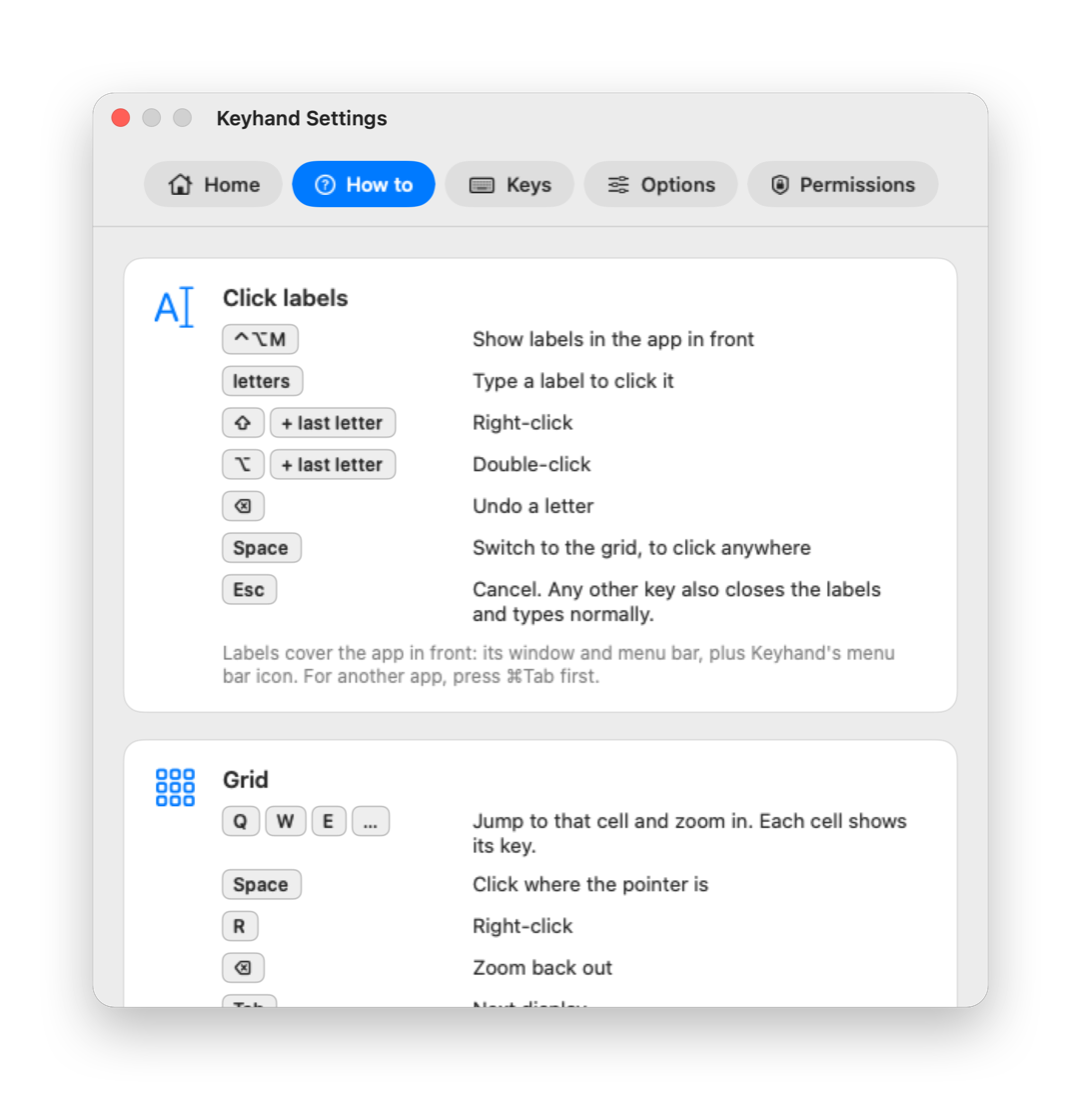Click '+ last letter' badge beside Right-click

point(333,423)
